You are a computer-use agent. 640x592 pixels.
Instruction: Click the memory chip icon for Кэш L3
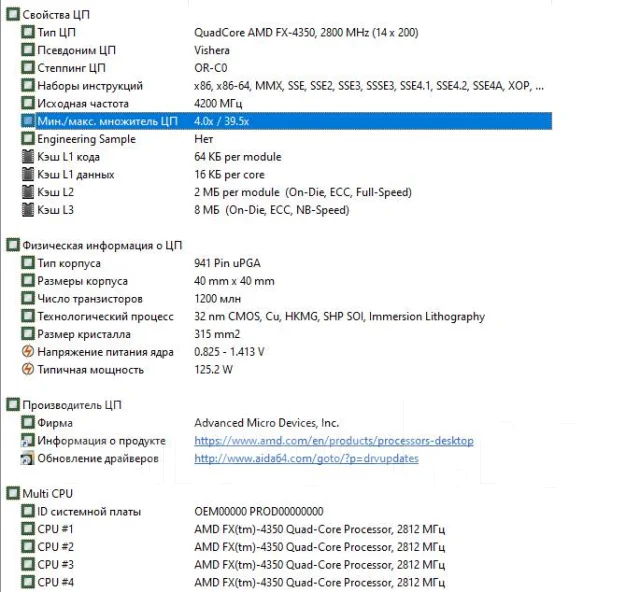pyautogui.click(x=28, y=210)
